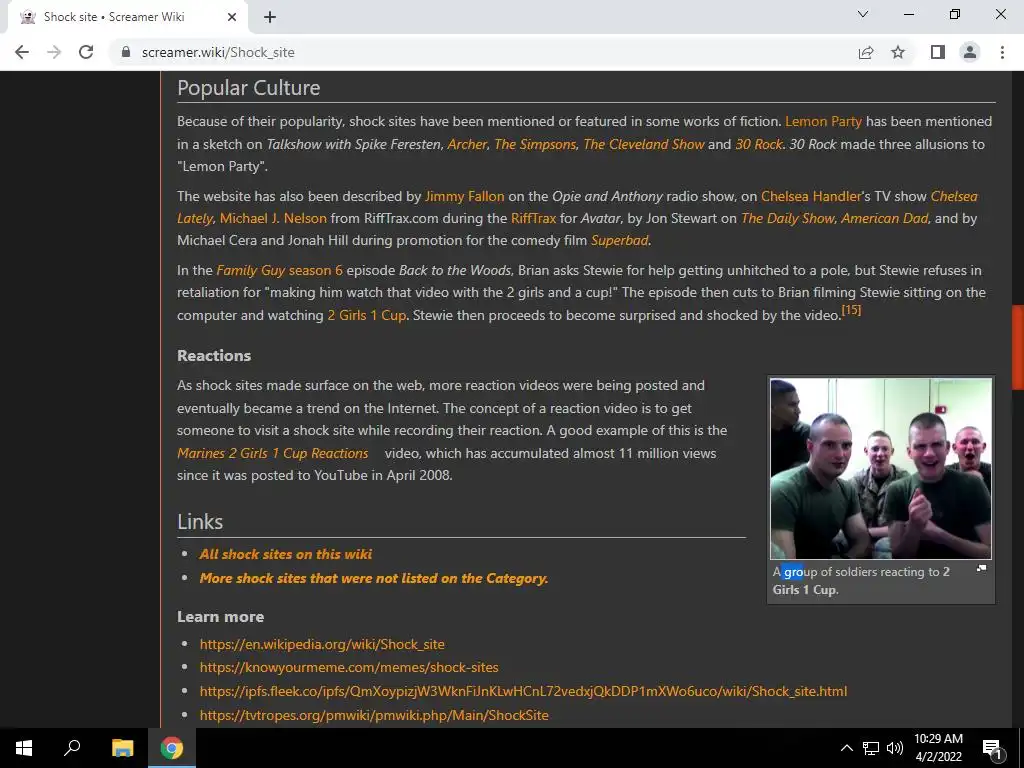
Task: Open the taskbar clock and date
Action: tap(938, 748)
